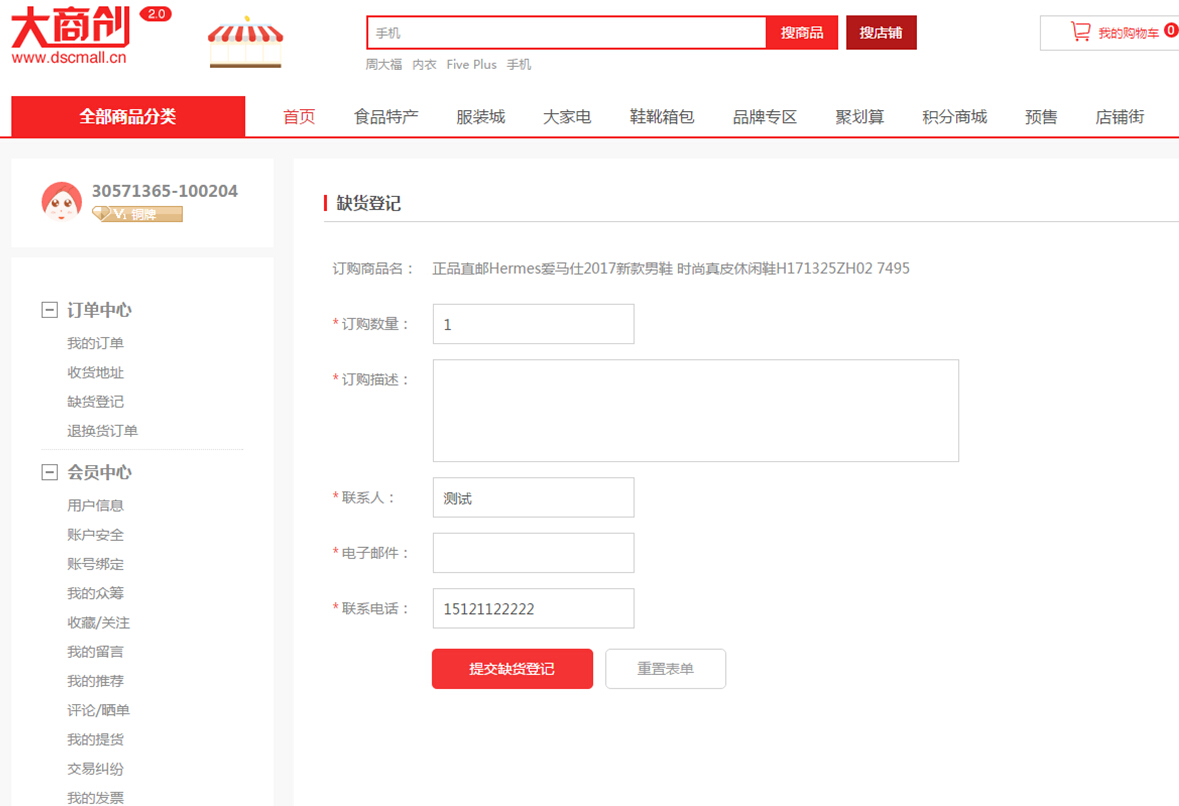1179x806 pixels.
Task: Focus the top search input box
Action: (567, 32)
